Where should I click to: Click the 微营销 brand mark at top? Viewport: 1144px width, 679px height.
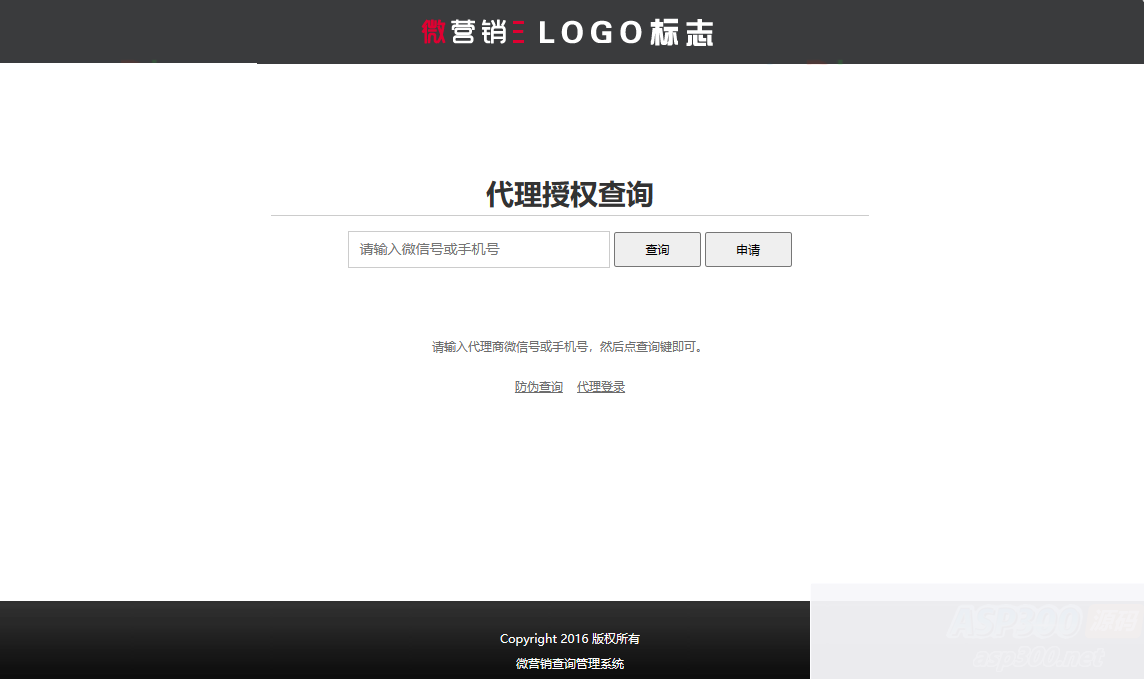pyautogui.click(x=470, y=32)
